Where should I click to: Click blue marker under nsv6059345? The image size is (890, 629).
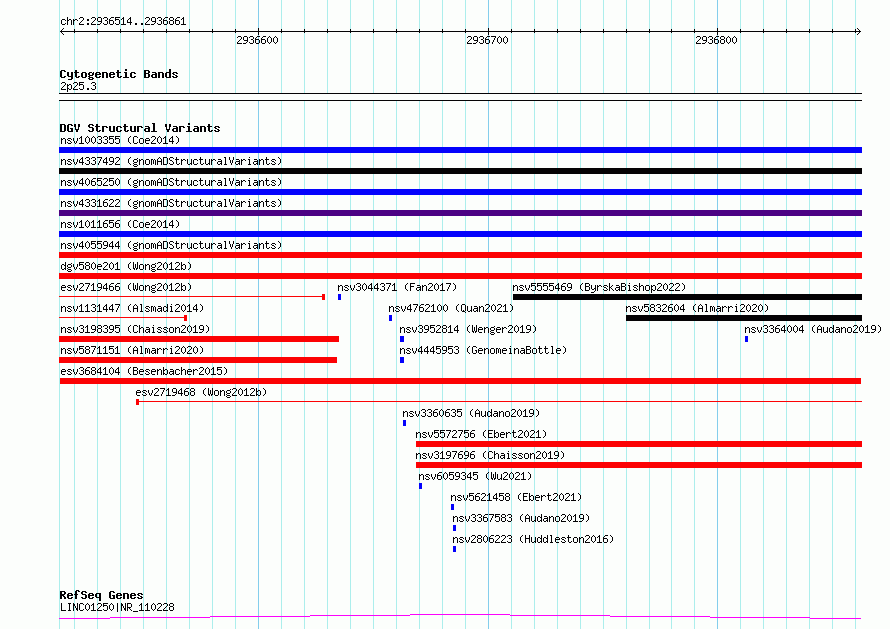click(x=420, y=486)
